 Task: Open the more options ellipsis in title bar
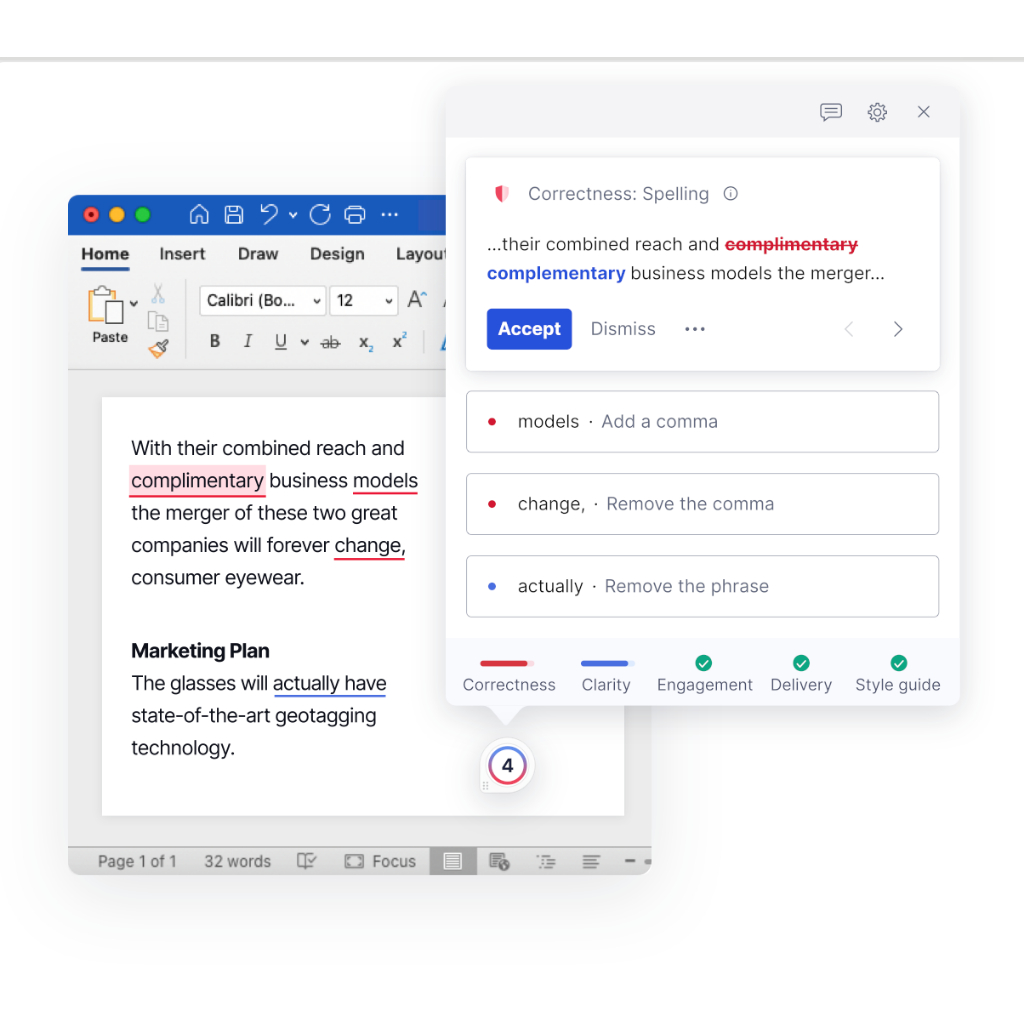390,214
